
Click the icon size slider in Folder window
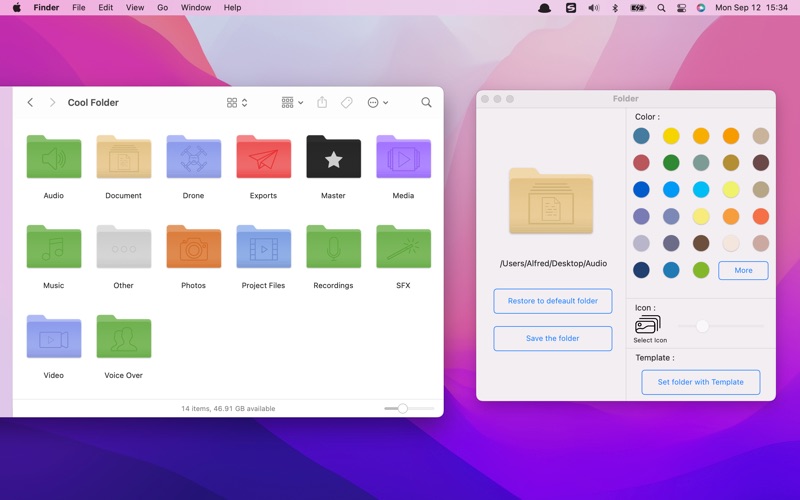click(x=721, y=326)
